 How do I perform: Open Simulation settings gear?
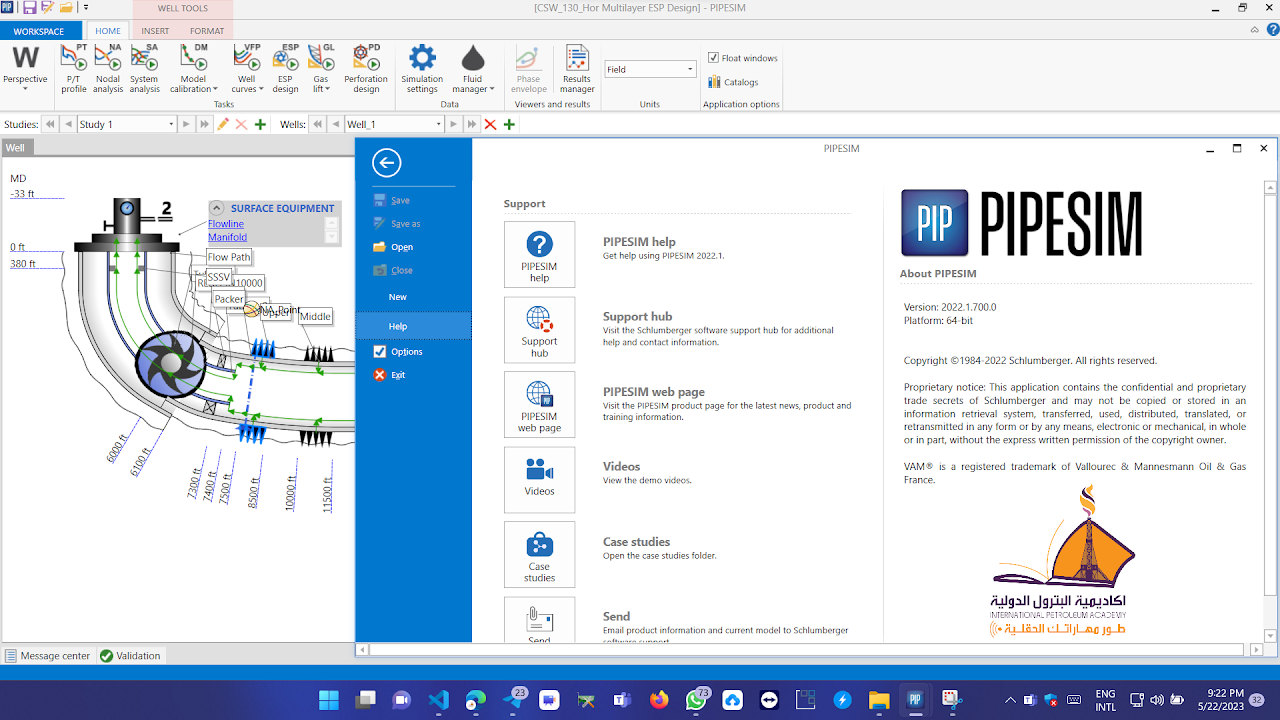pyautogui.click(x=422, y=69)
